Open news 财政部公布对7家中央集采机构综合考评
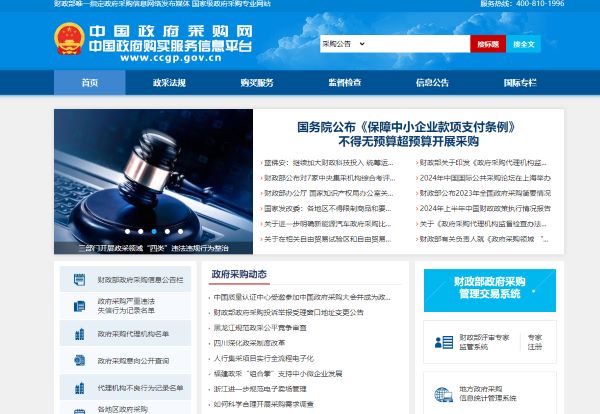This screenshot has width=600, height=414. [329, 178]
